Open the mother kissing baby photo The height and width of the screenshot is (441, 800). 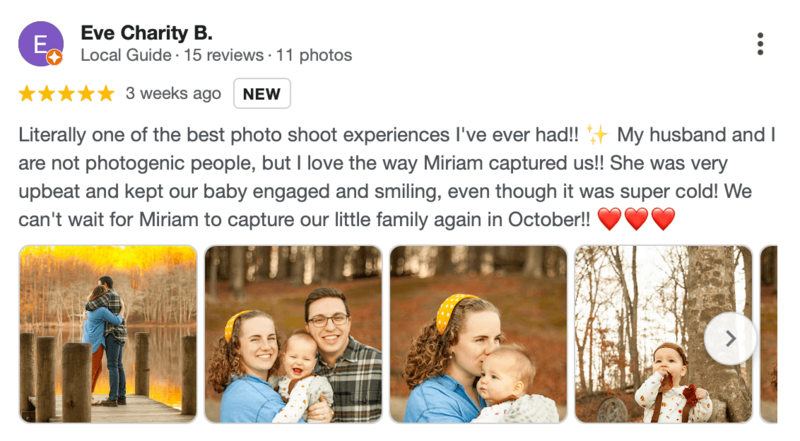(x=478, y=334)
